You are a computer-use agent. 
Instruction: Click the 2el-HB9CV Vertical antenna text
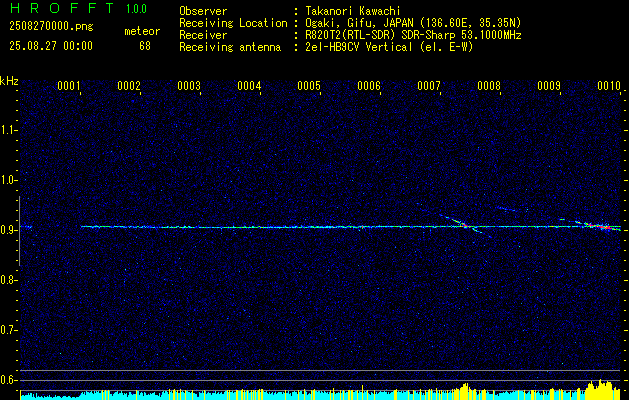[x=389, y=47]
